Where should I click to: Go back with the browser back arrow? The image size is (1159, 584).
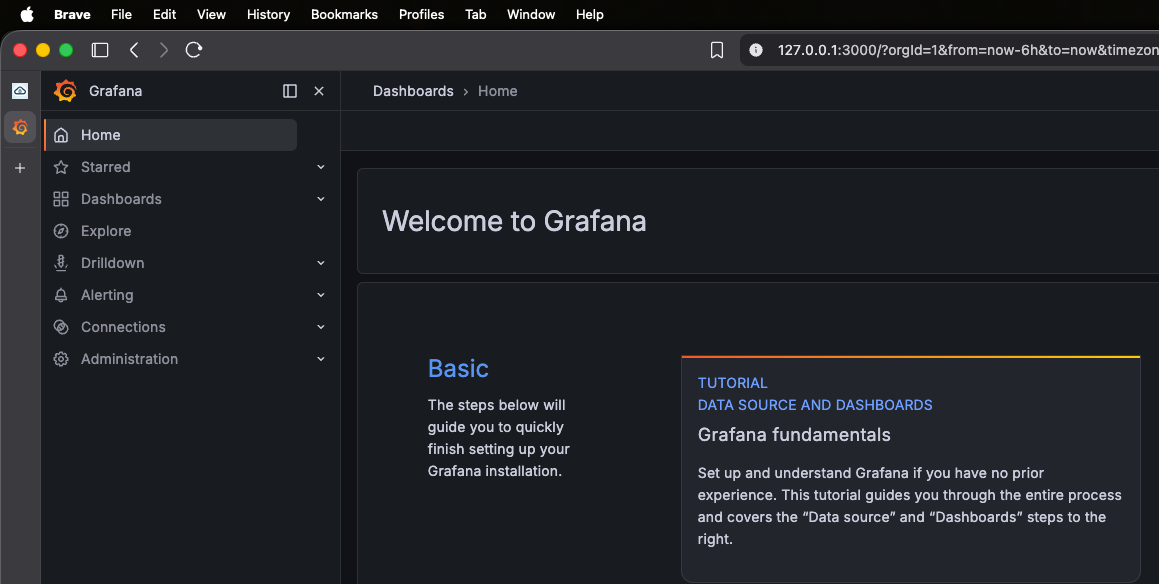point(134,50)
